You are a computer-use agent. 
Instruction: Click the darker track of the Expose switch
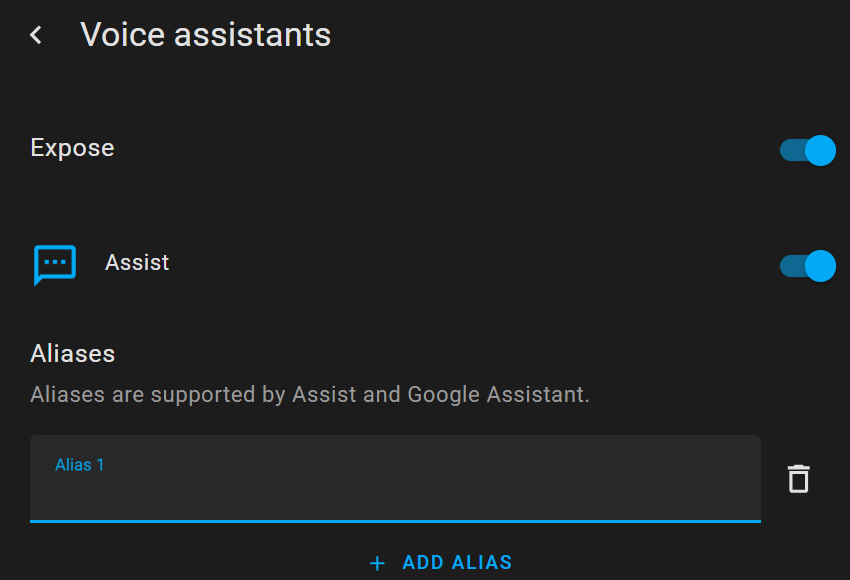tap(790, 150)
